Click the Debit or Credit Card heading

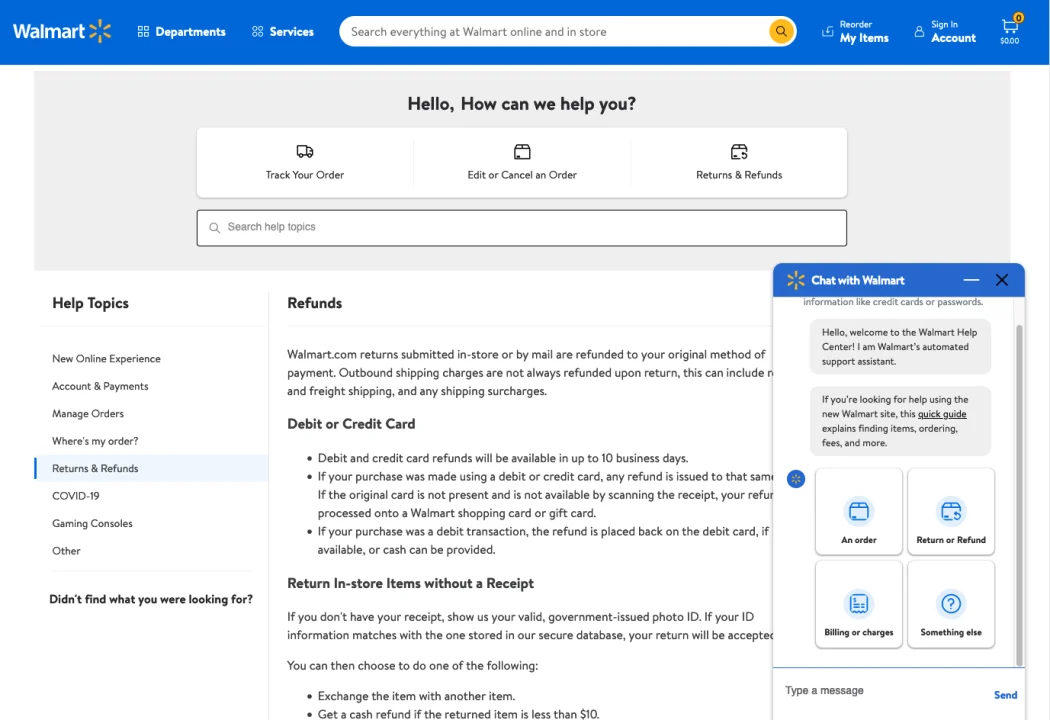coord(351,424)
